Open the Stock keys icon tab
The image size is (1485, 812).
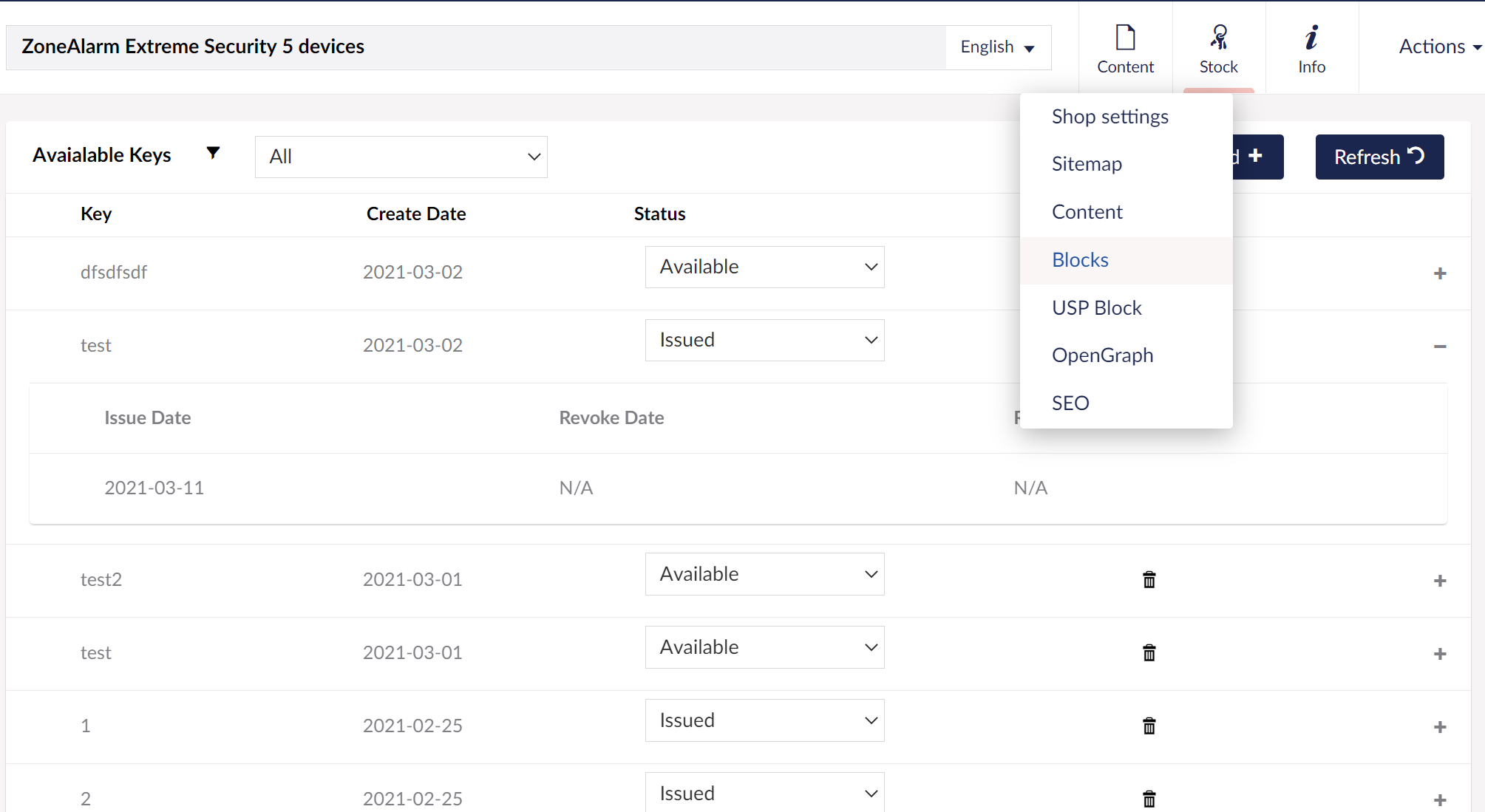[x=1218, y=49]
